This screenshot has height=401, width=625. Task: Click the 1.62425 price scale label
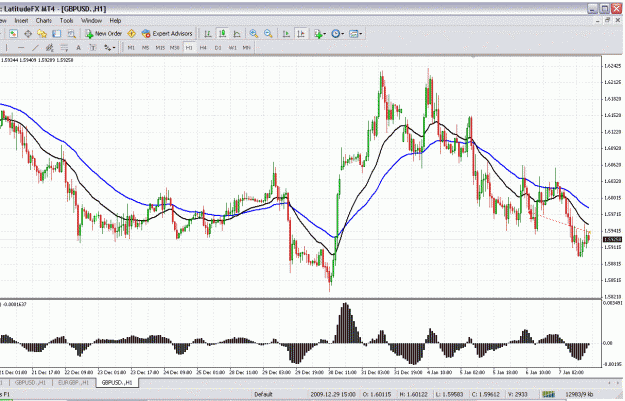tap(613, 66)
